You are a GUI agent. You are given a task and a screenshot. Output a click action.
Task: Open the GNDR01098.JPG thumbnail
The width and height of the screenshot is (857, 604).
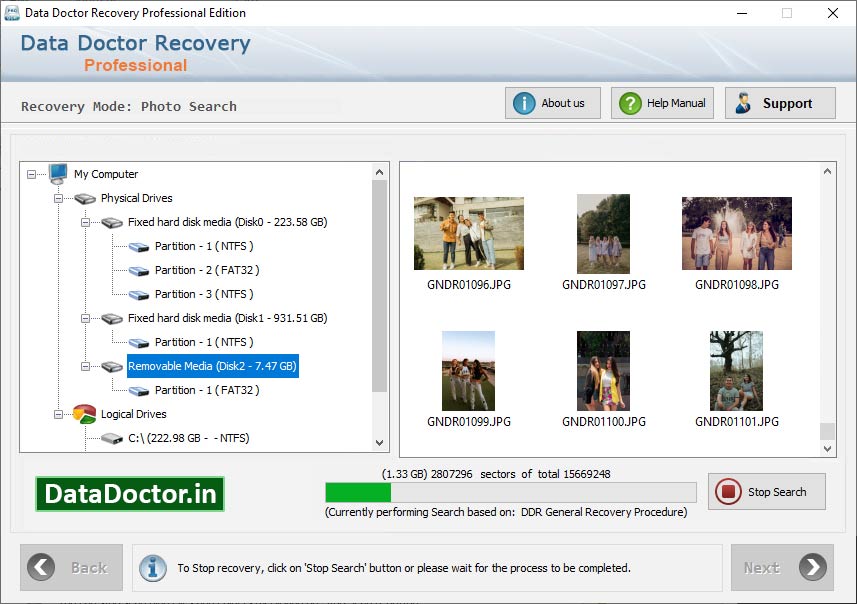[737, 232]
